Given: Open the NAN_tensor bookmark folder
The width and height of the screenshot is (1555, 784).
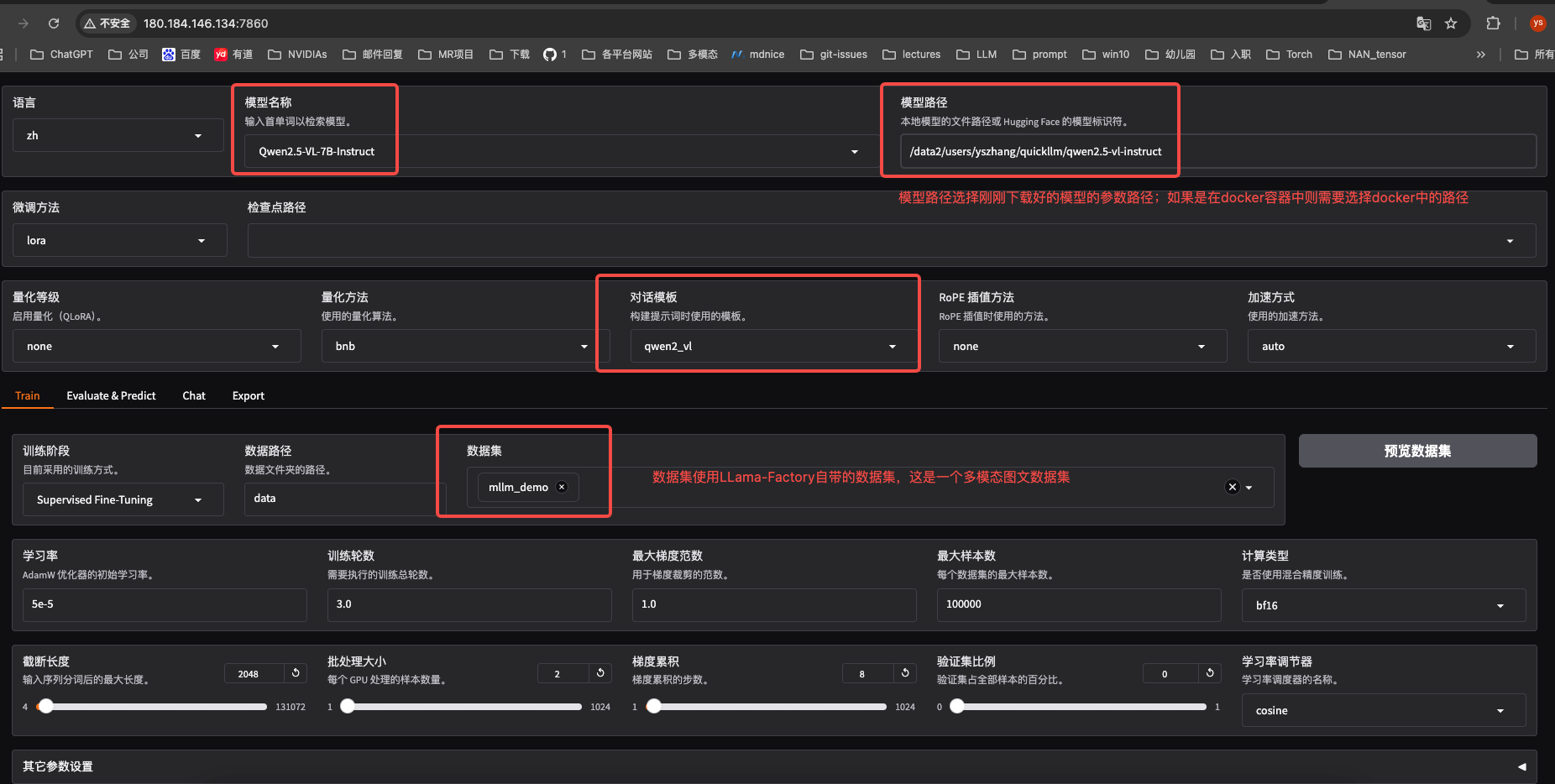Looking at the screenshot, I should click(x=1367, y=55).
